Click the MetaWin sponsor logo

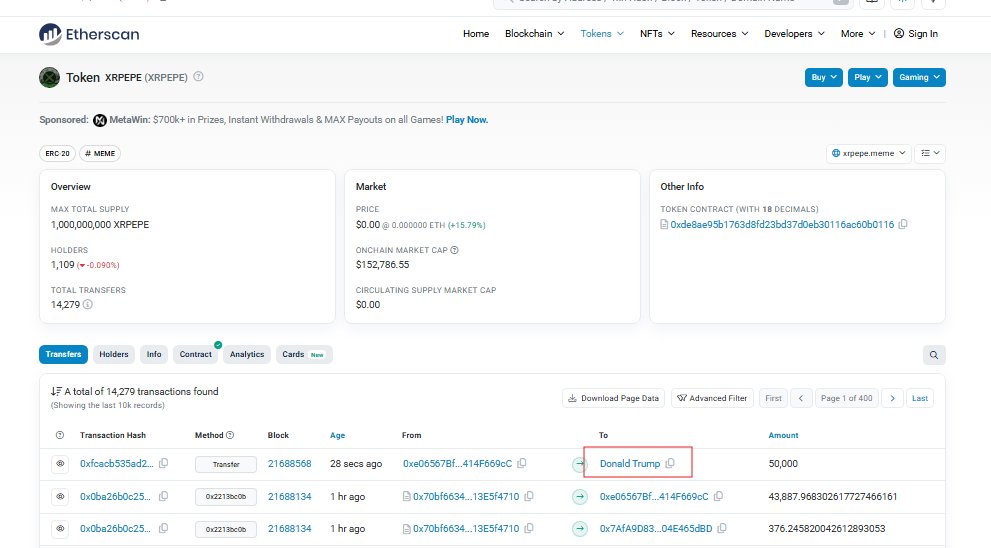click(100, 120)
